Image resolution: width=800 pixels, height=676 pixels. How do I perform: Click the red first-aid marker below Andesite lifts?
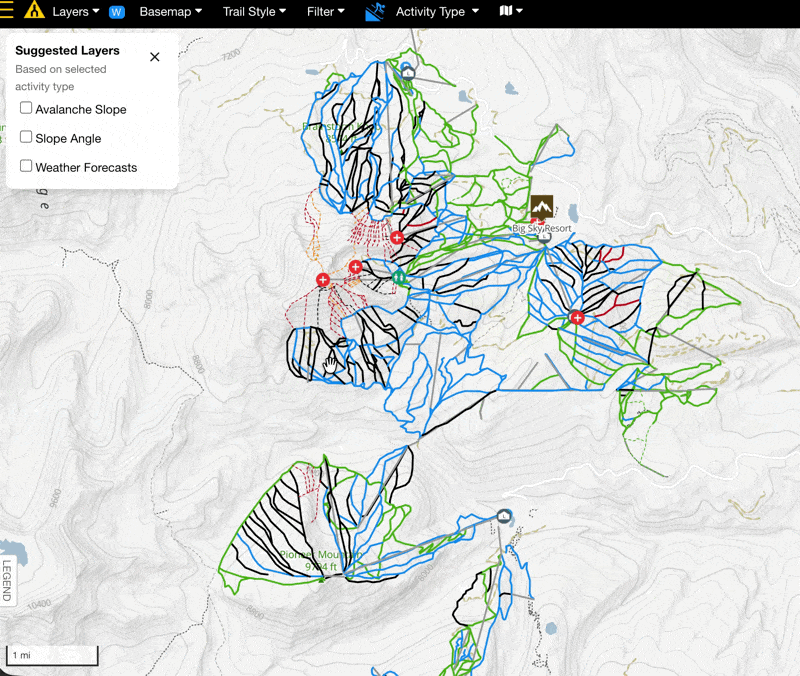click(x=577, y=318)
